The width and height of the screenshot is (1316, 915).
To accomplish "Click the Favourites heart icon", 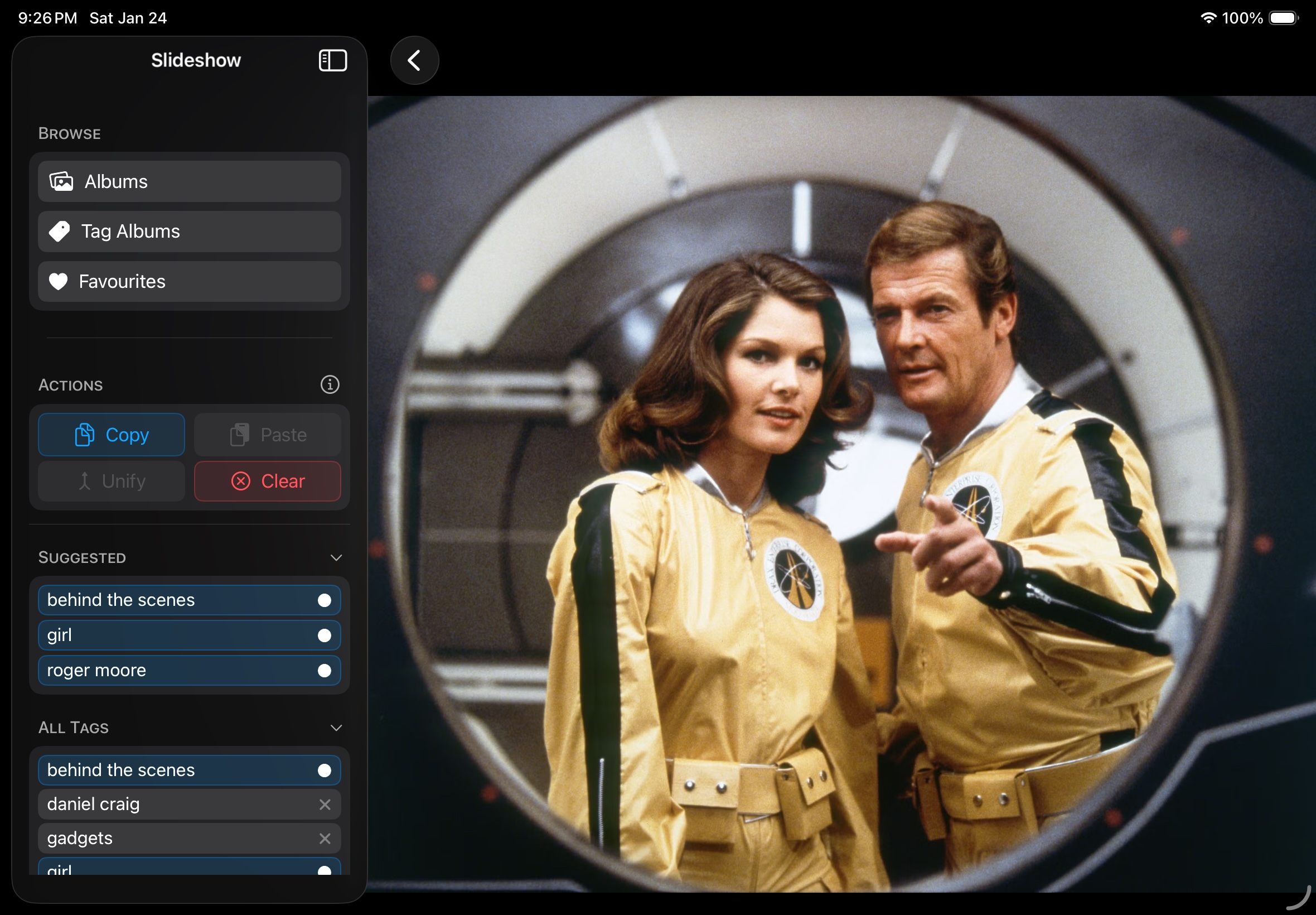I will (59, 282).
